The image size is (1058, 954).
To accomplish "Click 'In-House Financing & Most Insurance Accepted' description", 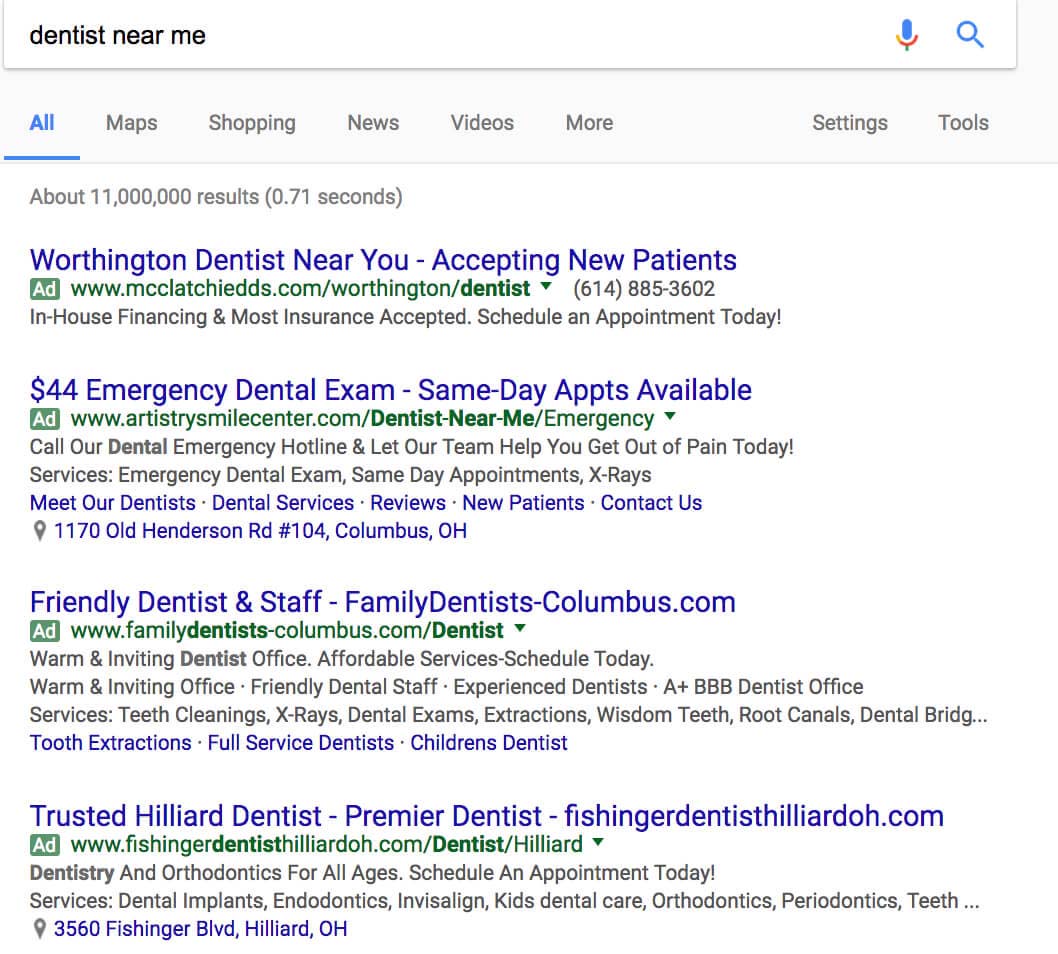I will click(406, 317).
